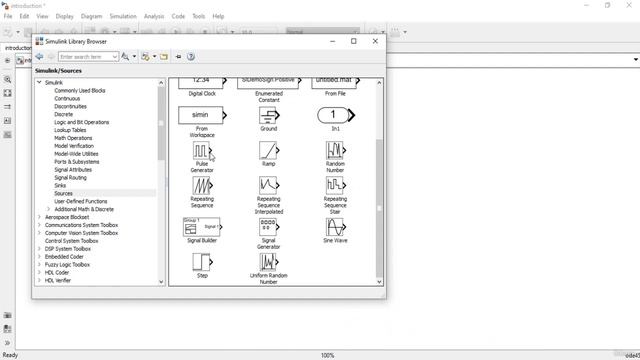
Task: Expand Additional Math & Discrete node
Action: coord(49,209)
